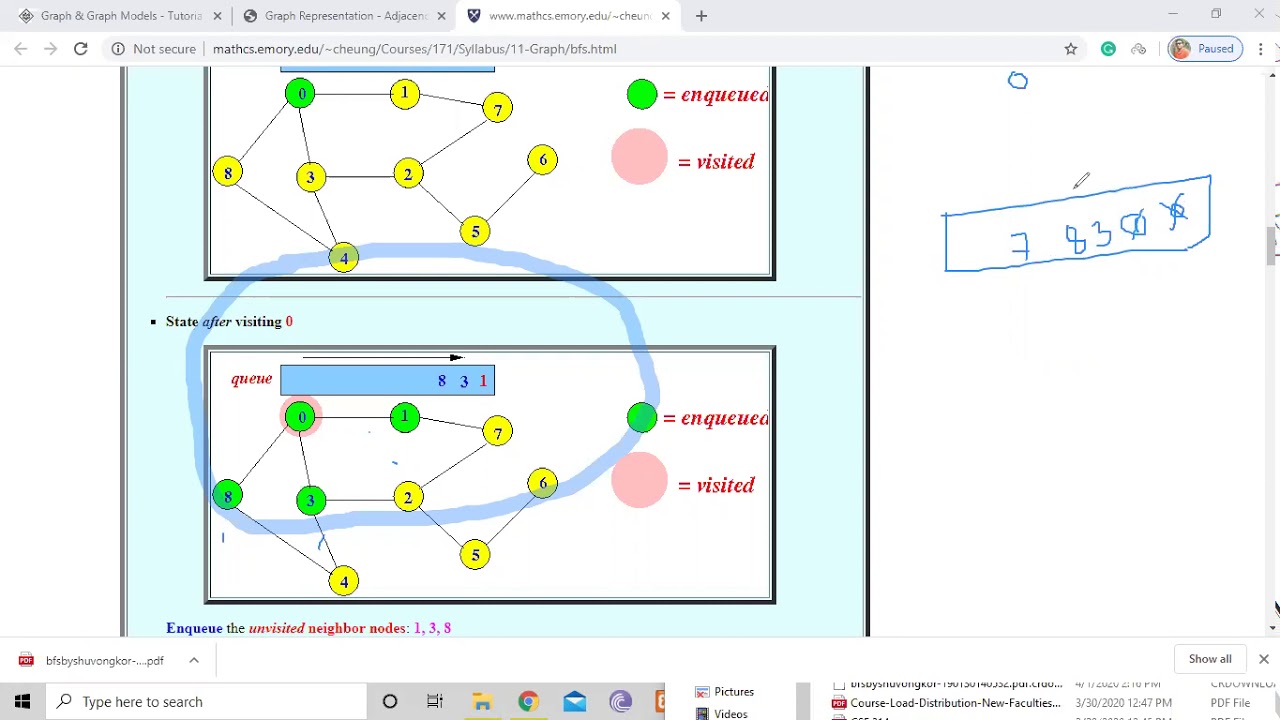The height and width of the screenshot is (720, 1280).
Task: Click node 7 in lower graph
Action: (x=498, y=431)
